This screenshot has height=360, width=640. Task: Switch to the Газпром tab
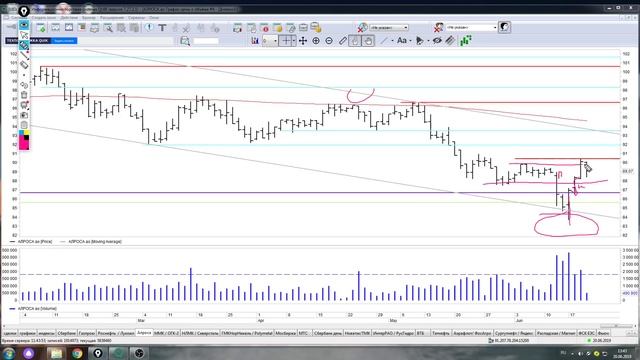[x=87, y=333]
